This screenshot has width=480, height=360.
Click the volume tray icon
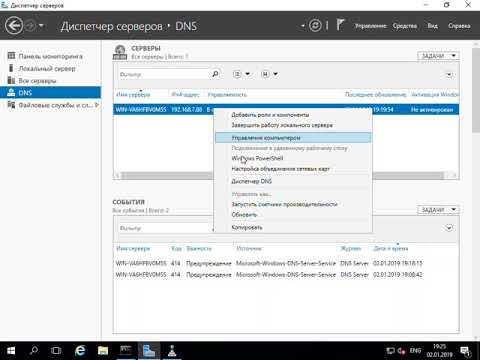(x=401, y=351)
